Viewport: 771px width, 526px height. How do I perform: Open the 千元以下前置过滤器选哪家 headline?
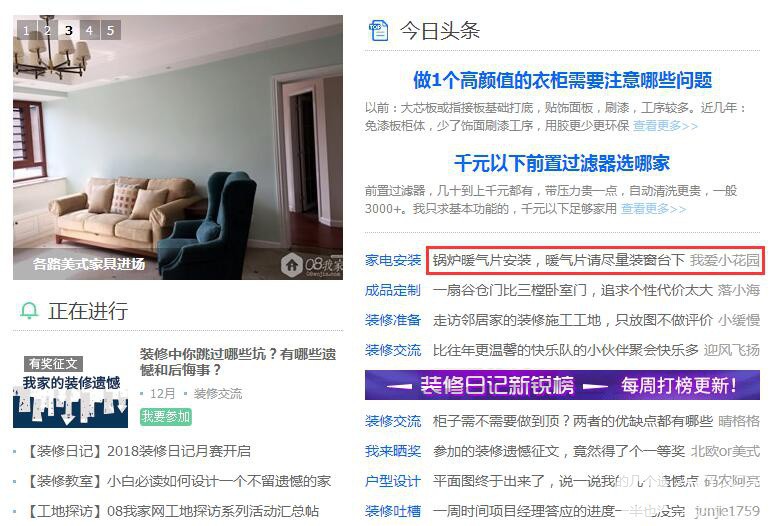click(x=562, y=163)
